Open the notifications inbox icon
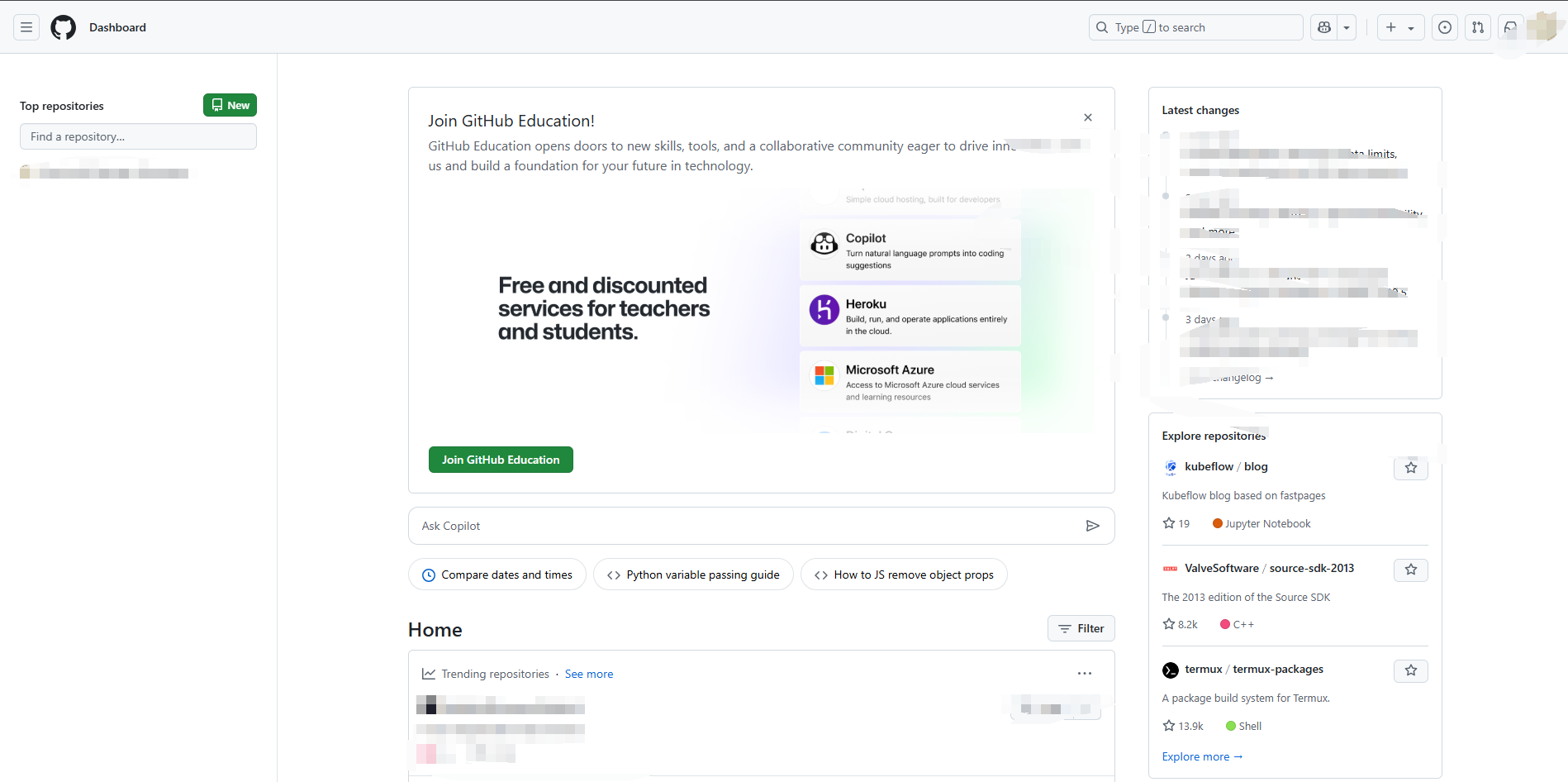The height and width of the screenshot is (782, 1568). pyautogui.click(x=1511, y=27)
